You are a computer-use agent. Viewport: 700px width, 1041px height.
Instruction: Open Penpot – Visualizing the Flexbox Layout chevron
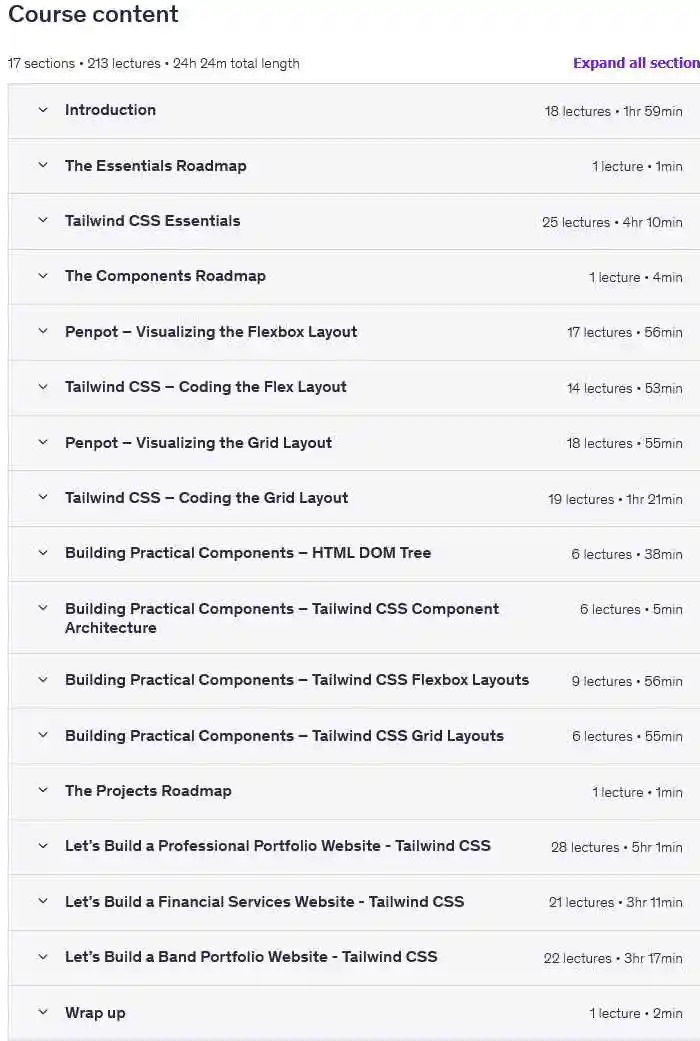[42, 331]
